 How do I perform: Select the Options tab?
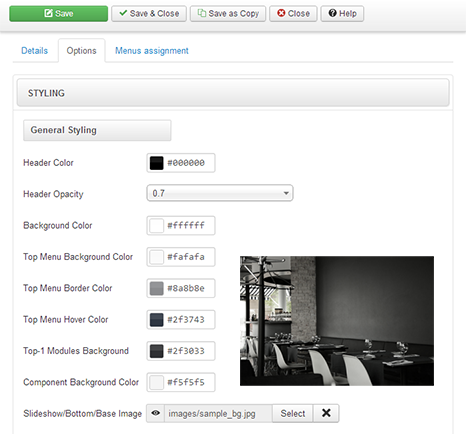[x=81, y=51]
